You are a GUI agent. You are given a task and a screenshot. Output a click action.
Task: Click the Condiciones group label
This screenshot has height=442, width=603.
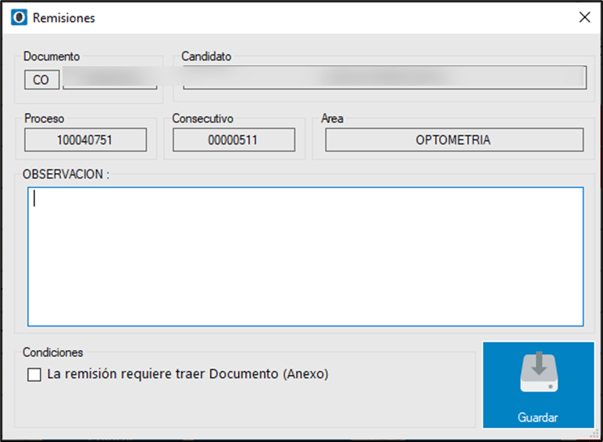[x=54, y=353]
